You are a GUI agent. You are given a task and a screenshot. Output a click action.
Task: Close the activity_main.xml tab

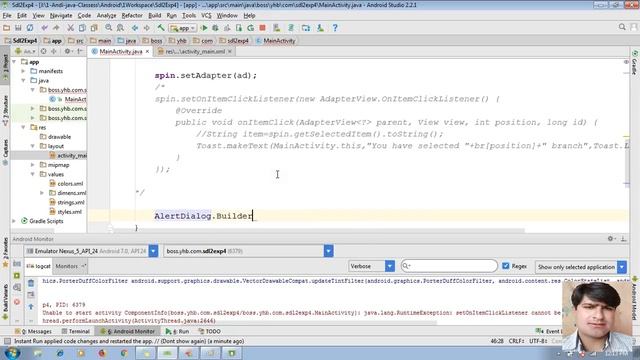tap(230, 51)
